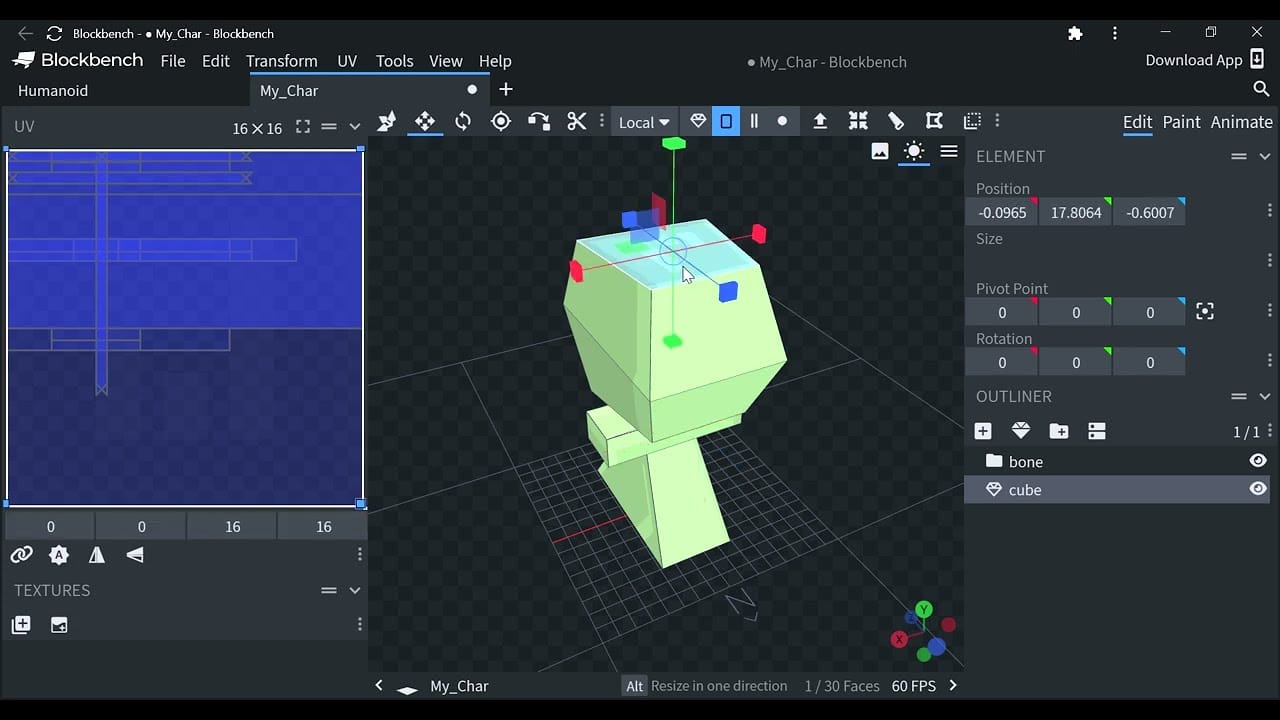The image size is (1280, 720).
Task: Click the Mirror UV horizontally icon
Action: [97, 555]
